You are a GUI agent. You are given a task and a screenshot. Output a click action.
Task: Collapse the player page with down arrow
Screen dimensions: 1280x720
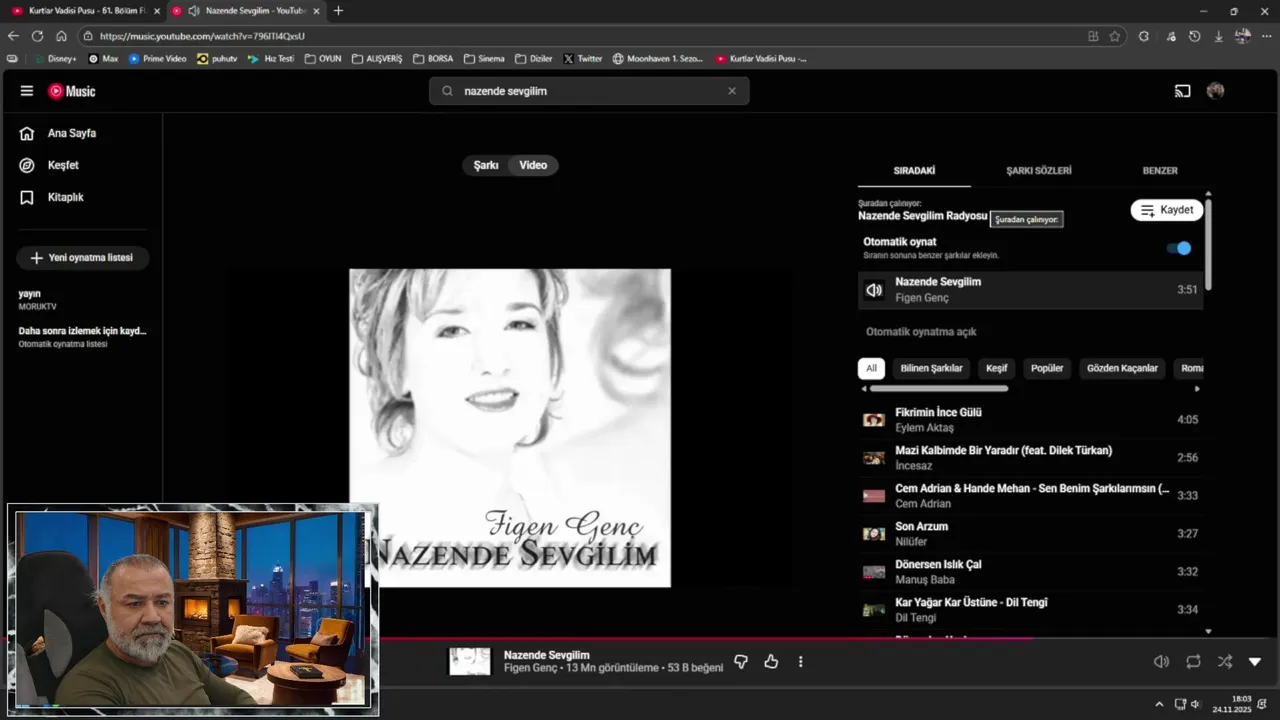coord(1255,661)
